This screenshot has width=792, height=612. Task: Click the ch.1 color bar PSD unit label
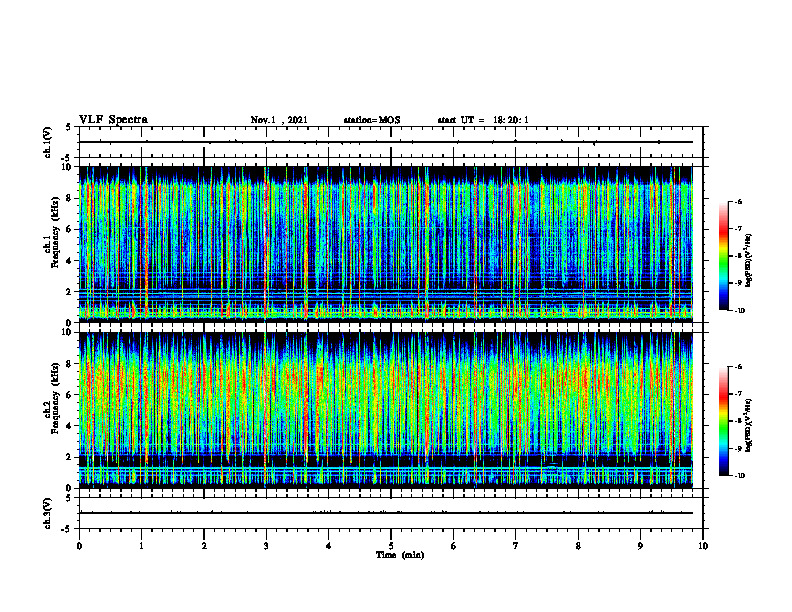pos(748,260)
